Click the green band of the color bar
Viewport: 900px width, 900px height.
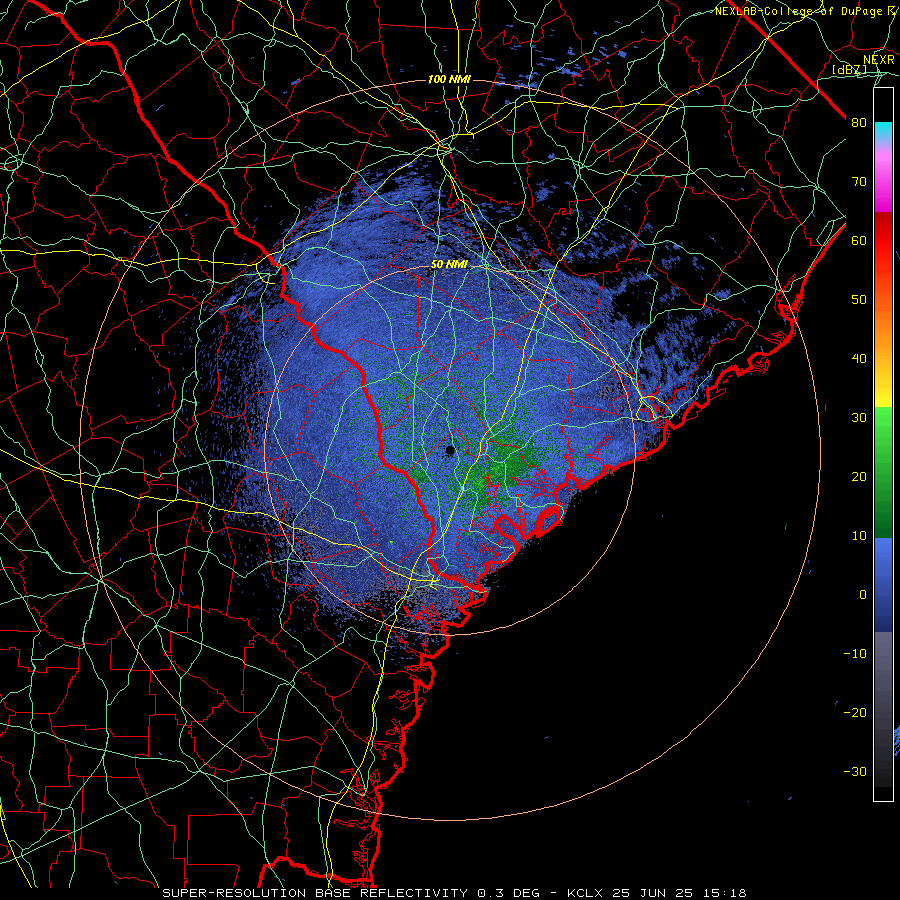click(883, 472)
